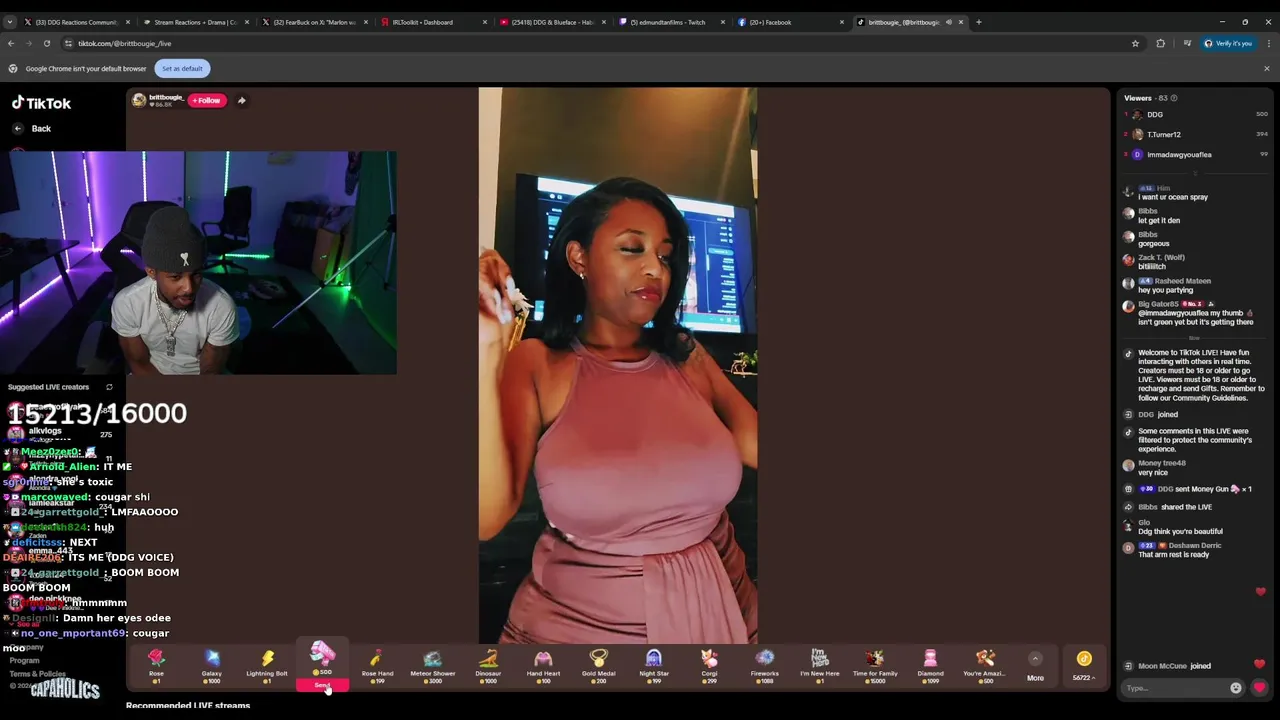Image resolution: width=1280 pixels, height=720 pixels.
Task: Open brittbougie's profile avatar
Action: (139, 100)
